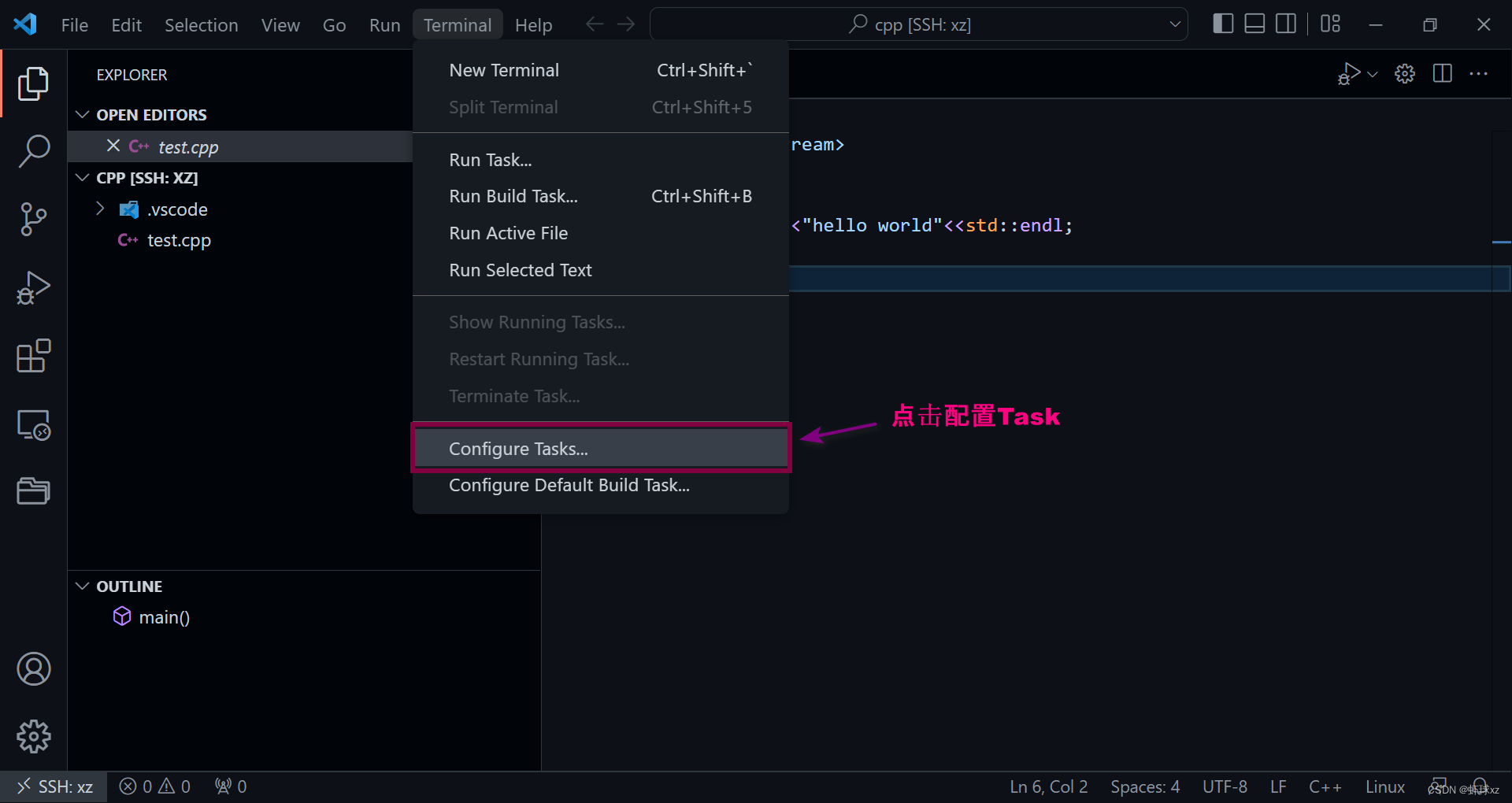
Task: Split the editor right
Action: coord(1443,74)
